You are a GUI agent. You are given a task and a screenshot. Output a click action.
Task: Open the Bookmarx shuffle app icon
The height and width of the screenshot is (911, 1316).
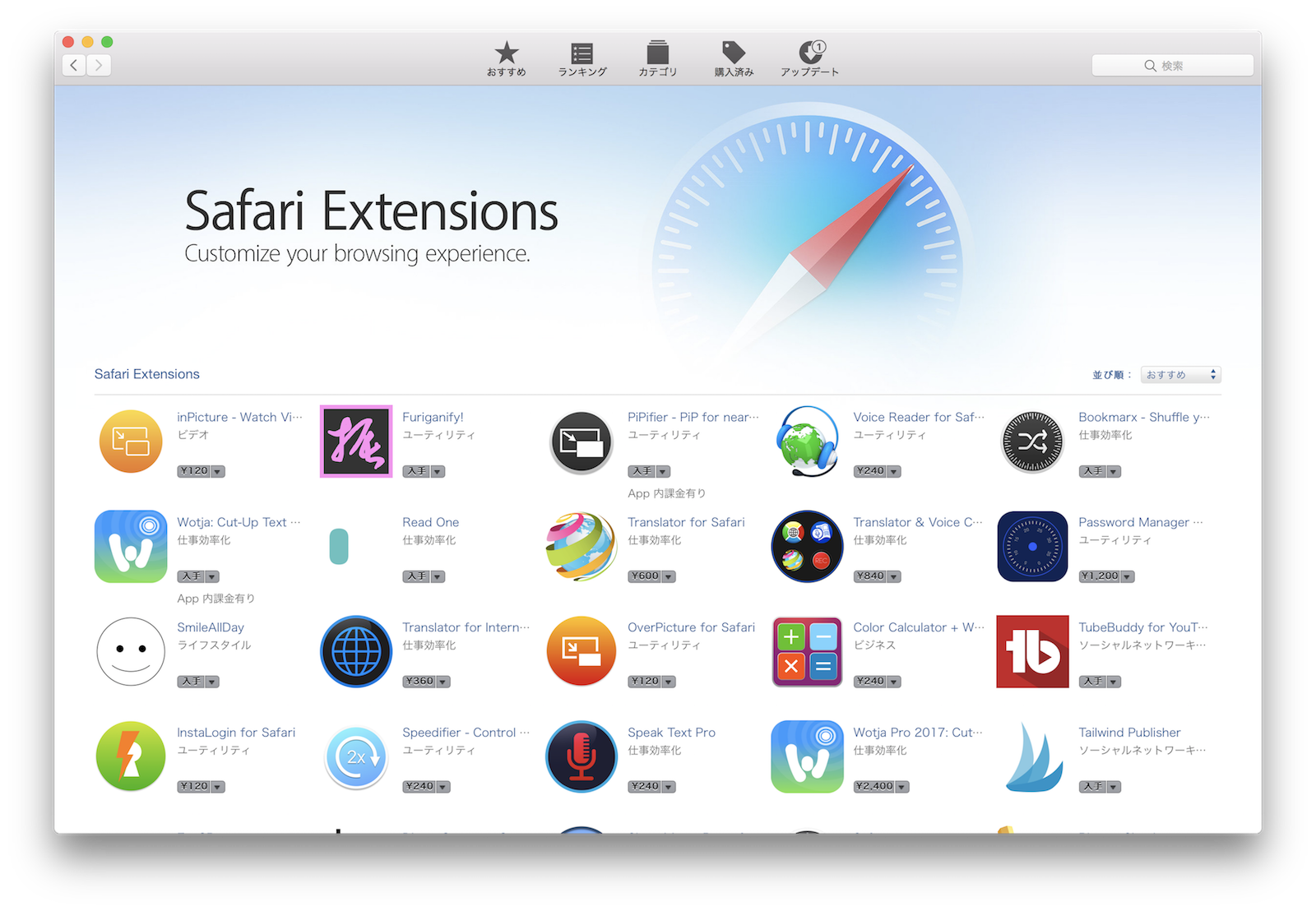point(1032,442)
